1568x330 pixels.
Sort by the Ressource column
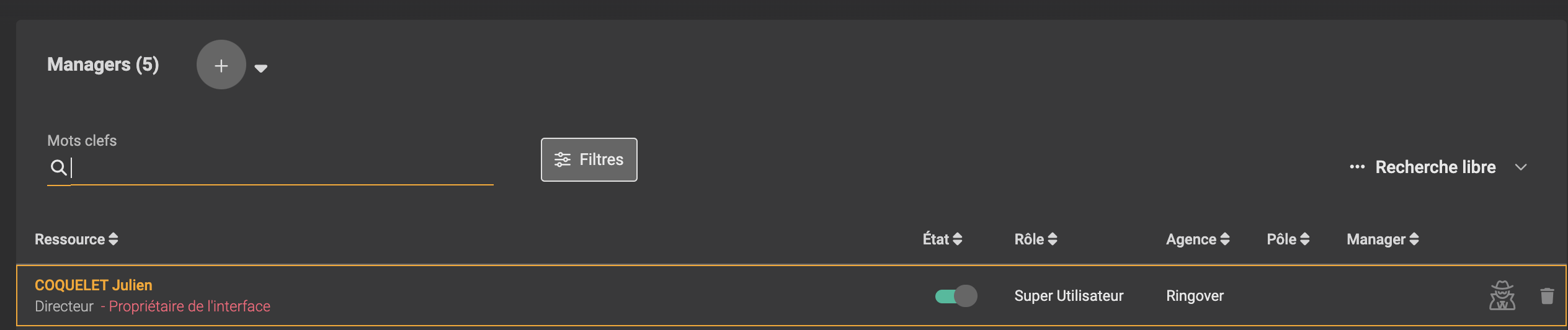pos(76,239)
